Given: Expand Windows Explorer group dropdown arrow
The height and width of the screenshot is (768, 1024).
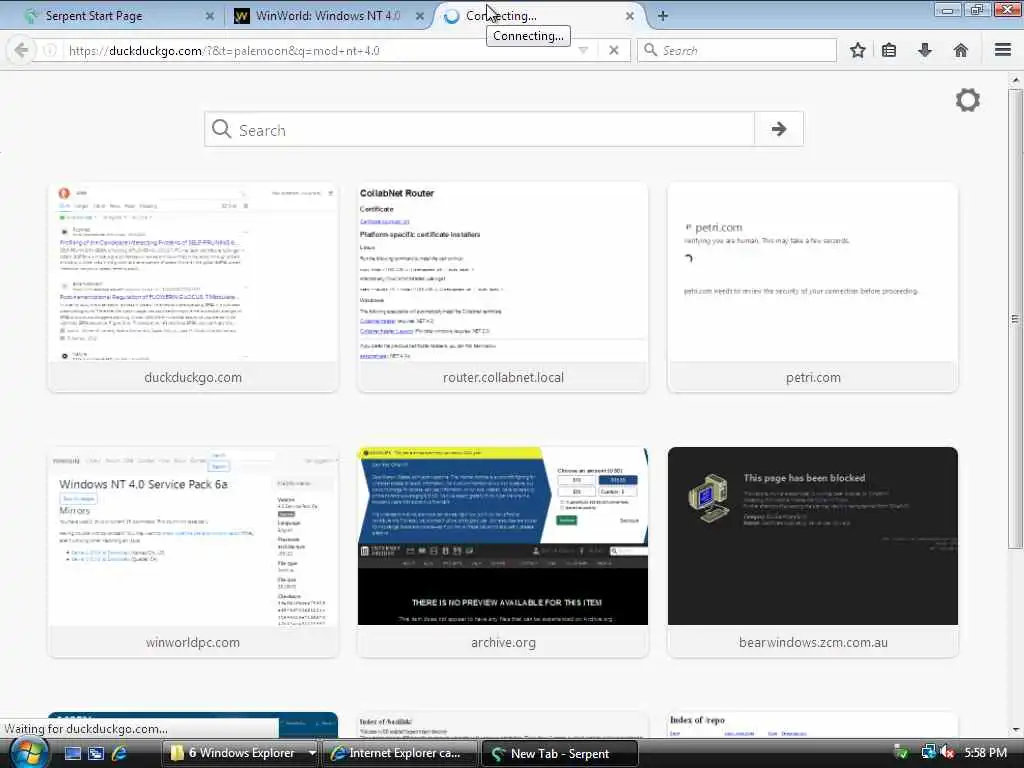Looking at the screenshot, I should [312, 753].
